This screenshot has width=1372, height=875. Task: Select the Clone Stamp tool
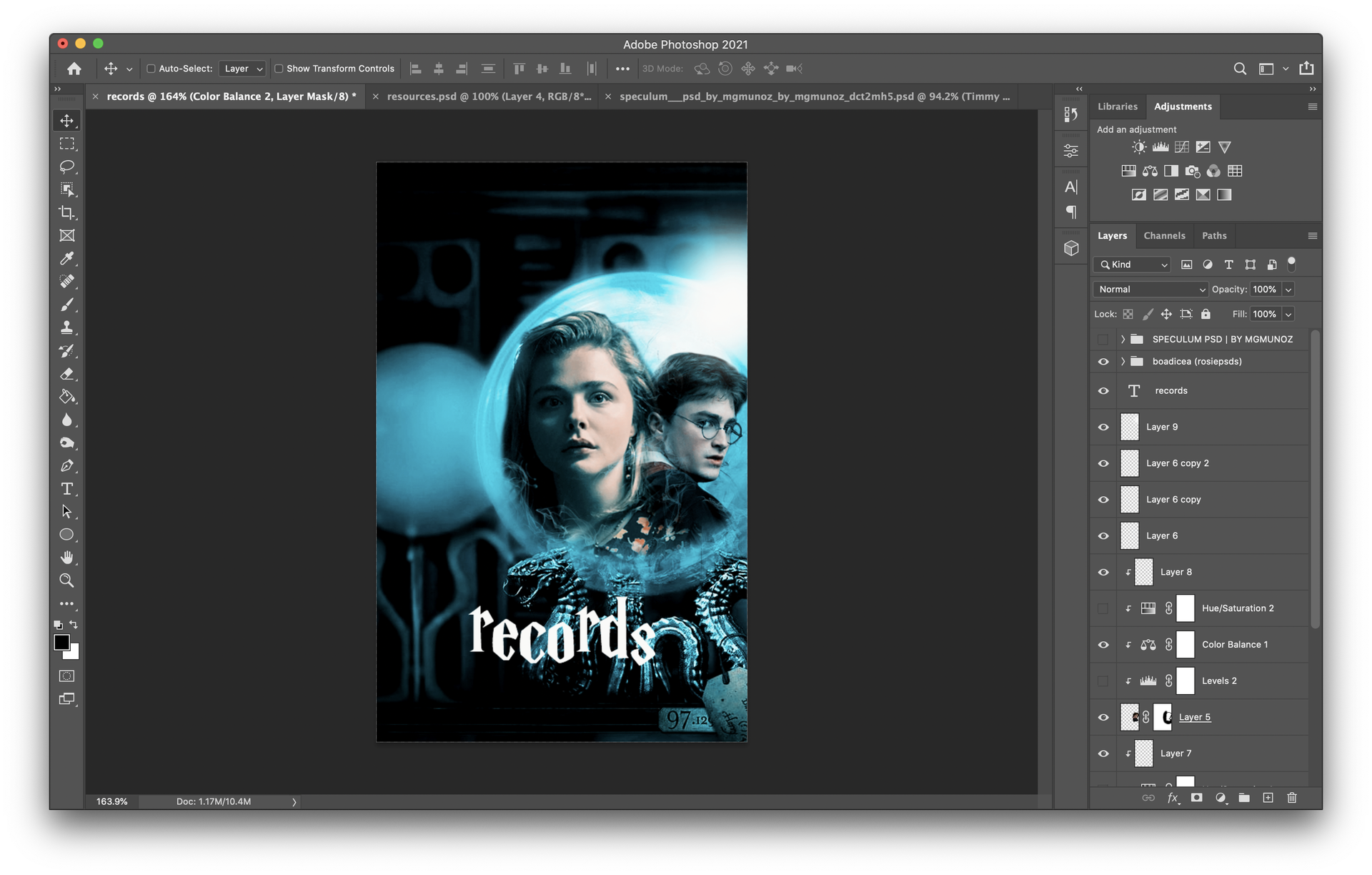click(67, 327)
